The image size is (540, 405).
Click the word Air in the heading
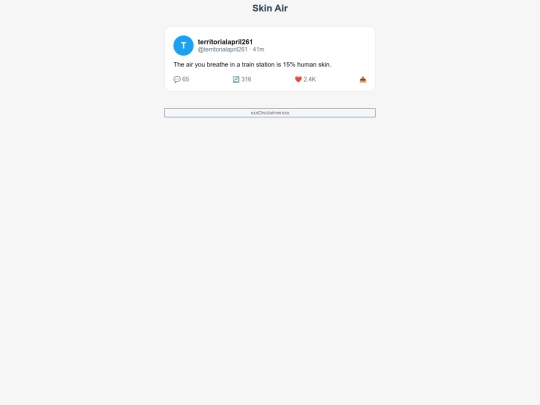click(281, 8)
